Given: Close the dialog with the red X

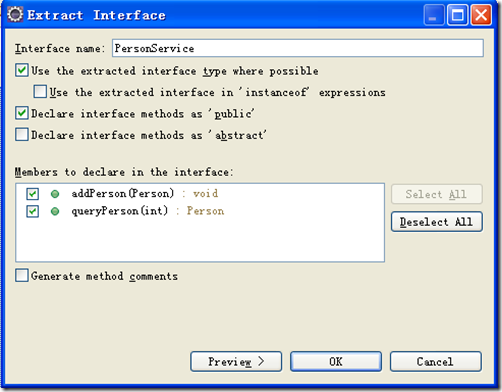Looking at the screenshot, I should [x=481, y=15].
